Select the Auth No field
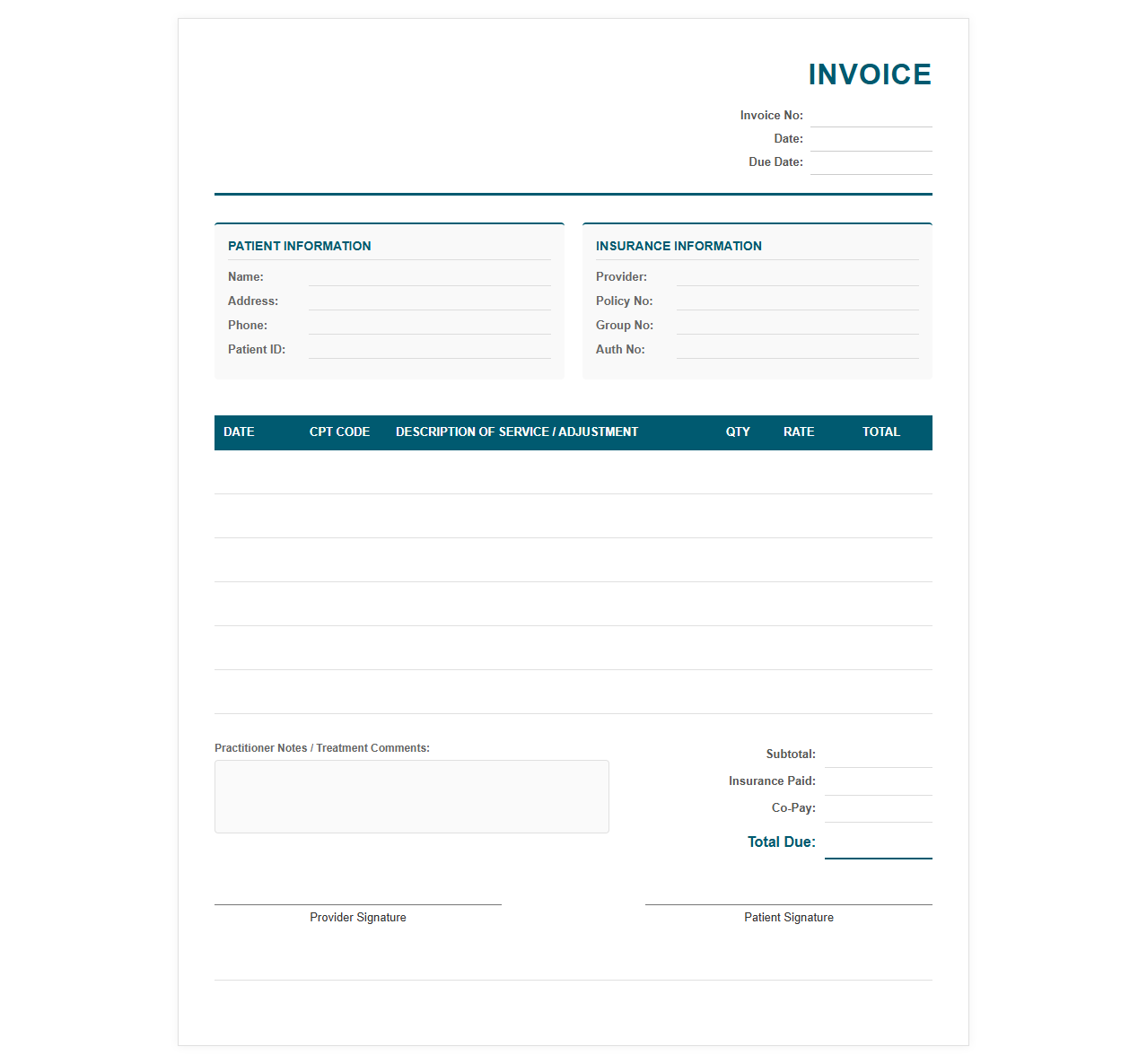Screen dimensions: 1147x1064 797,350
